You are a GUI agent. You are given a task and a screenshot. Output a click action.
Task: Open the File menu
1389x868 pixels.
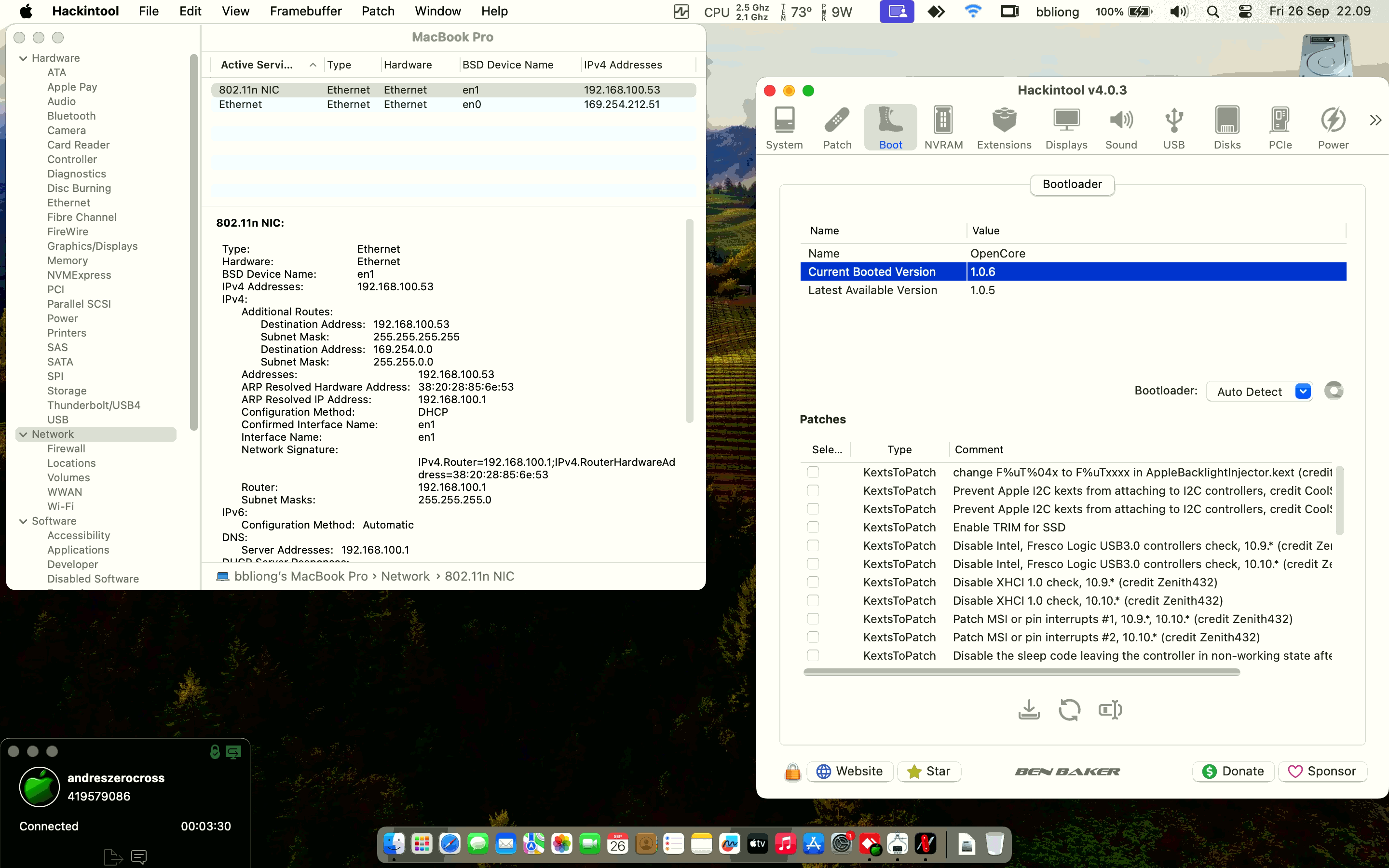pos(149,12)
